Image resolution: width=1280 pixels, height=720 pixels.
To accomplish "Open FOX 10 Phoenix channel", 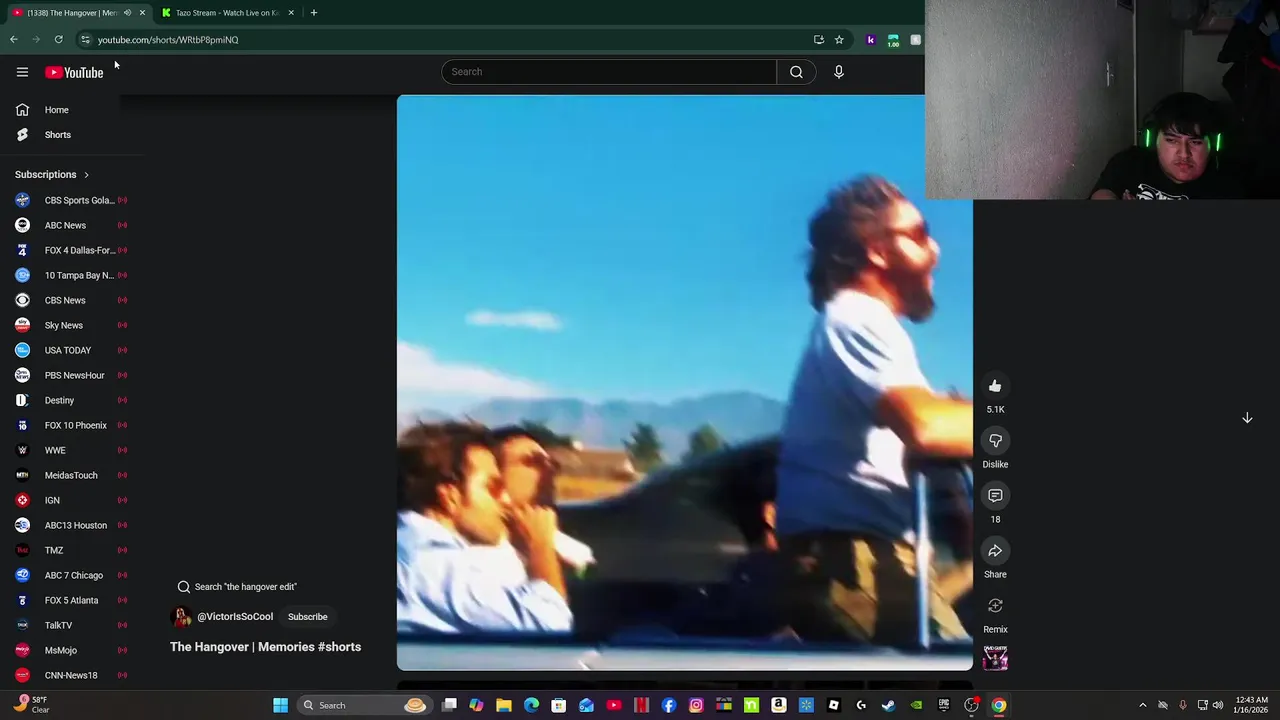I will 70,425.
